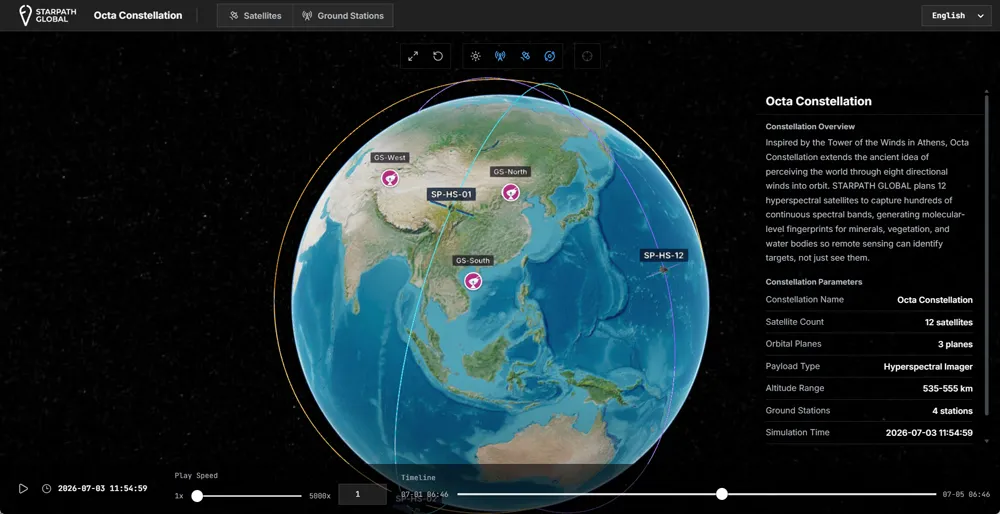Viewport: 1000px width, 514px height.
Task: Click the Octa Constellation title in header
Action: click(138, 15)
